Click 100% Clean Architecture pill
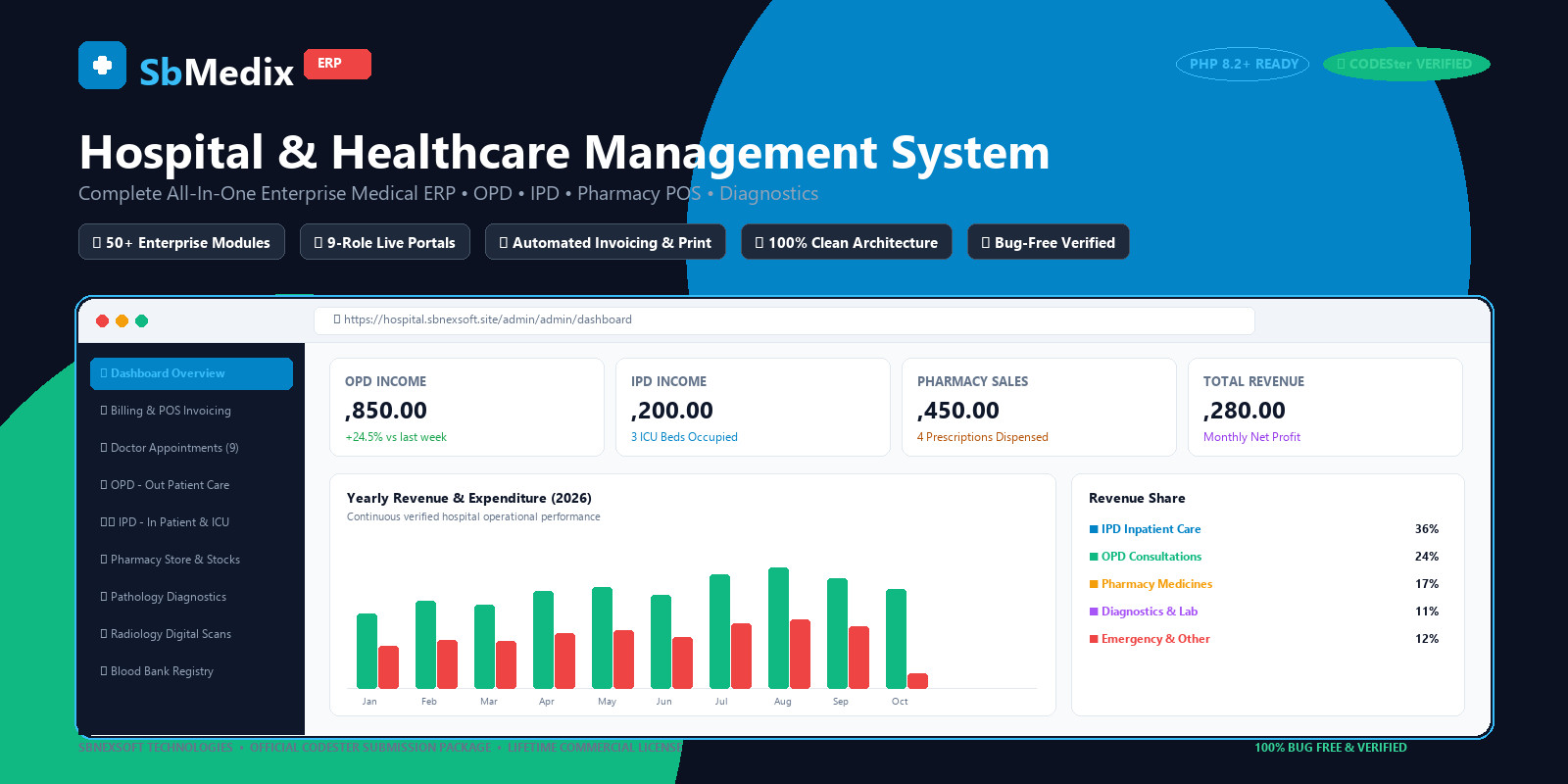This screenshot has height=784, width=1568. [x=847, y=242]
